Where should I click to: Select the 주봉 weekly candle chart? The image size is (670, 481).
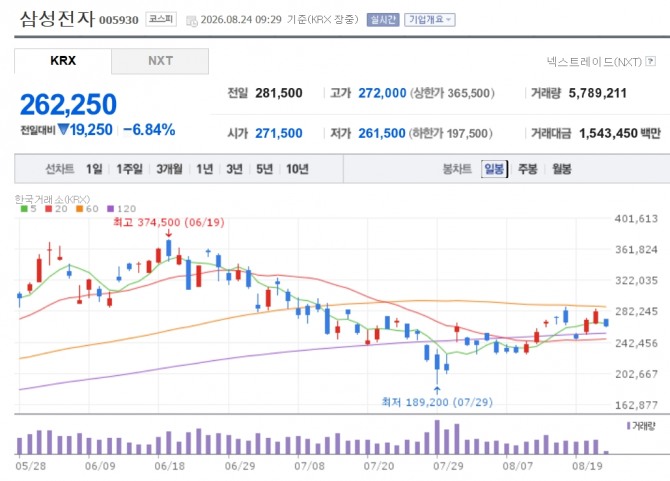527,169
